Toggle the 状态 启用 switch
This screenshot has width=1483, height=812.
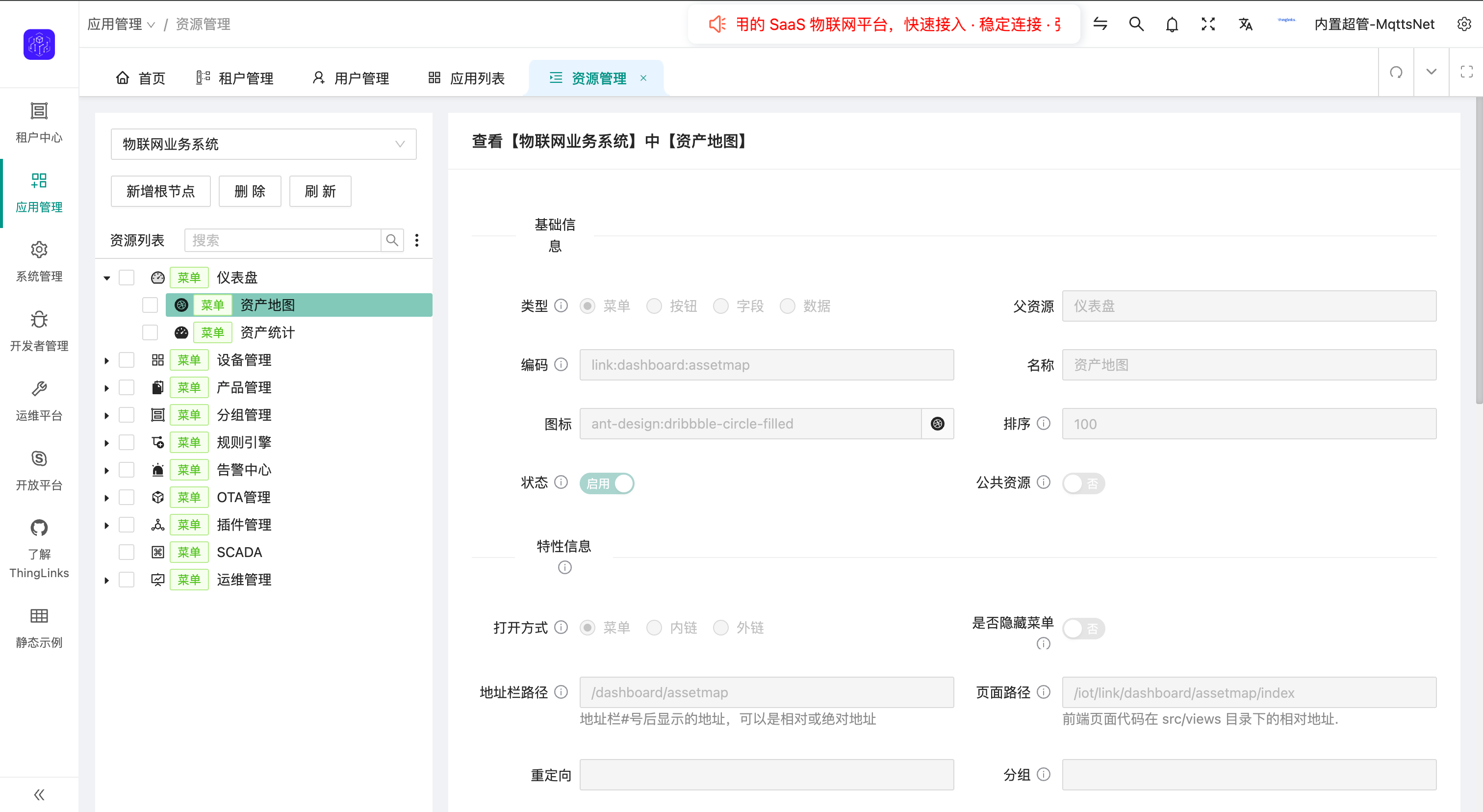pyautogui.click(x=607, y=483)
